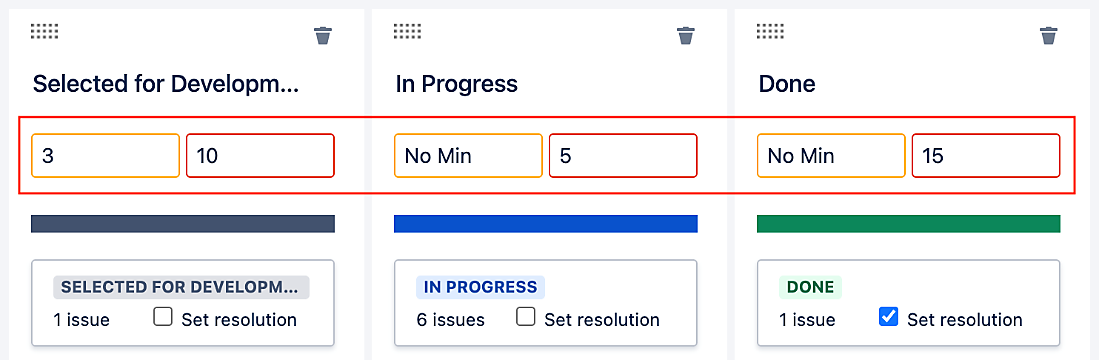
Task: Click the In Progress column drag handle
Action: tap(408, 32)
